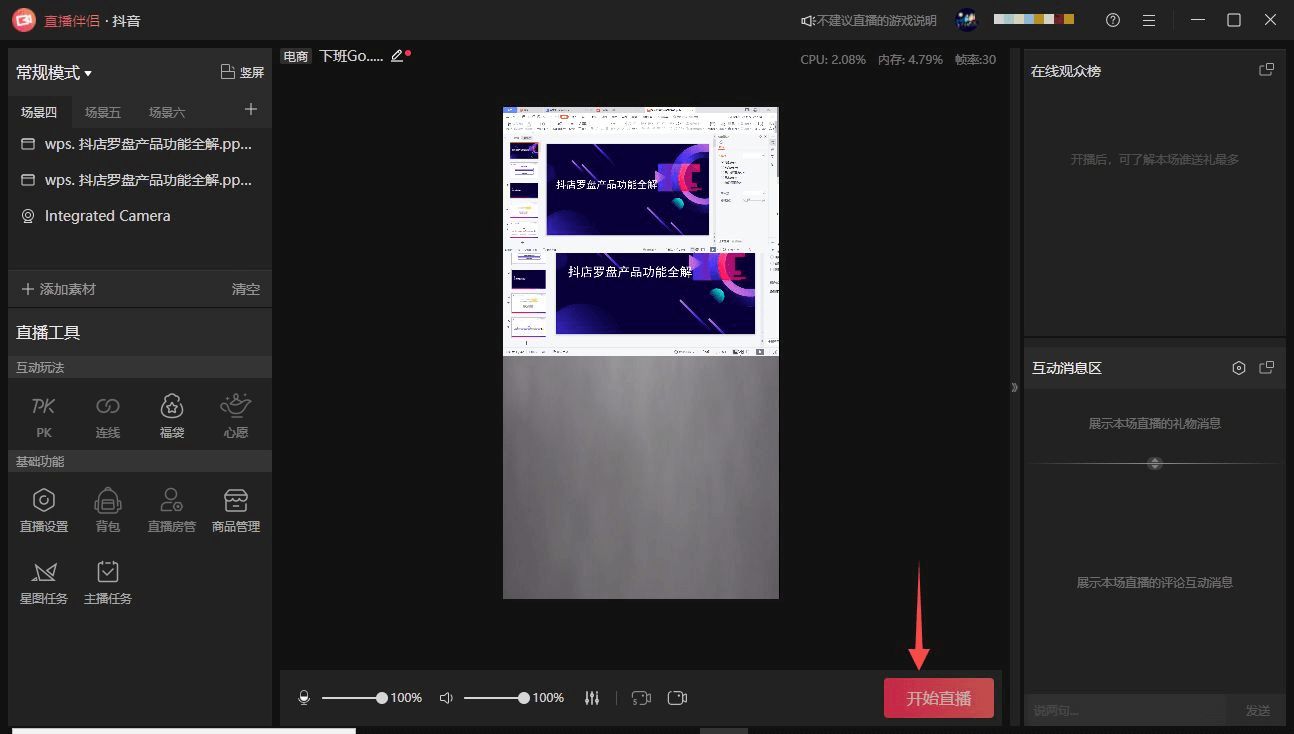Open the help question mark icon

pyautogui.click(x=1113, y=20)
